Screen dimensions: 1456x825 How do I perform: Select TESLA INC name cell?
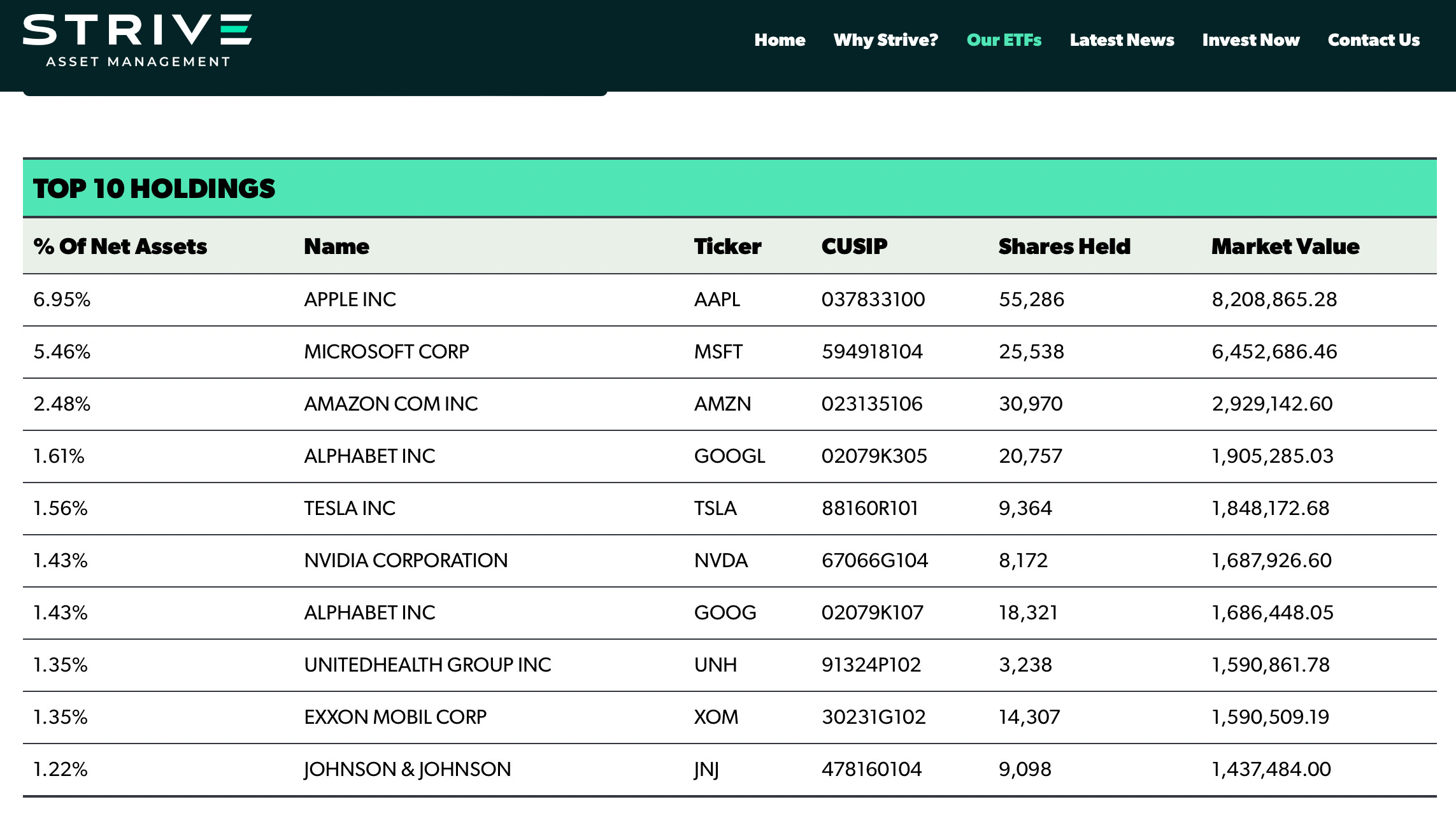[349, 508]
